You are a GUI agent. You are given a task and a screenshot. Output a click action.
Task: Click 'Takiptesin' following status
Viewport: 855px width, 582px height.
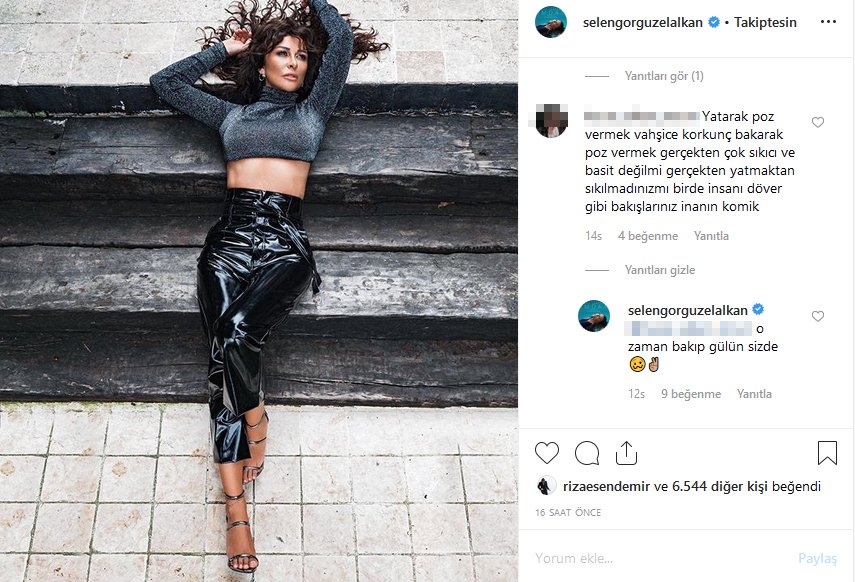[765, 22]
